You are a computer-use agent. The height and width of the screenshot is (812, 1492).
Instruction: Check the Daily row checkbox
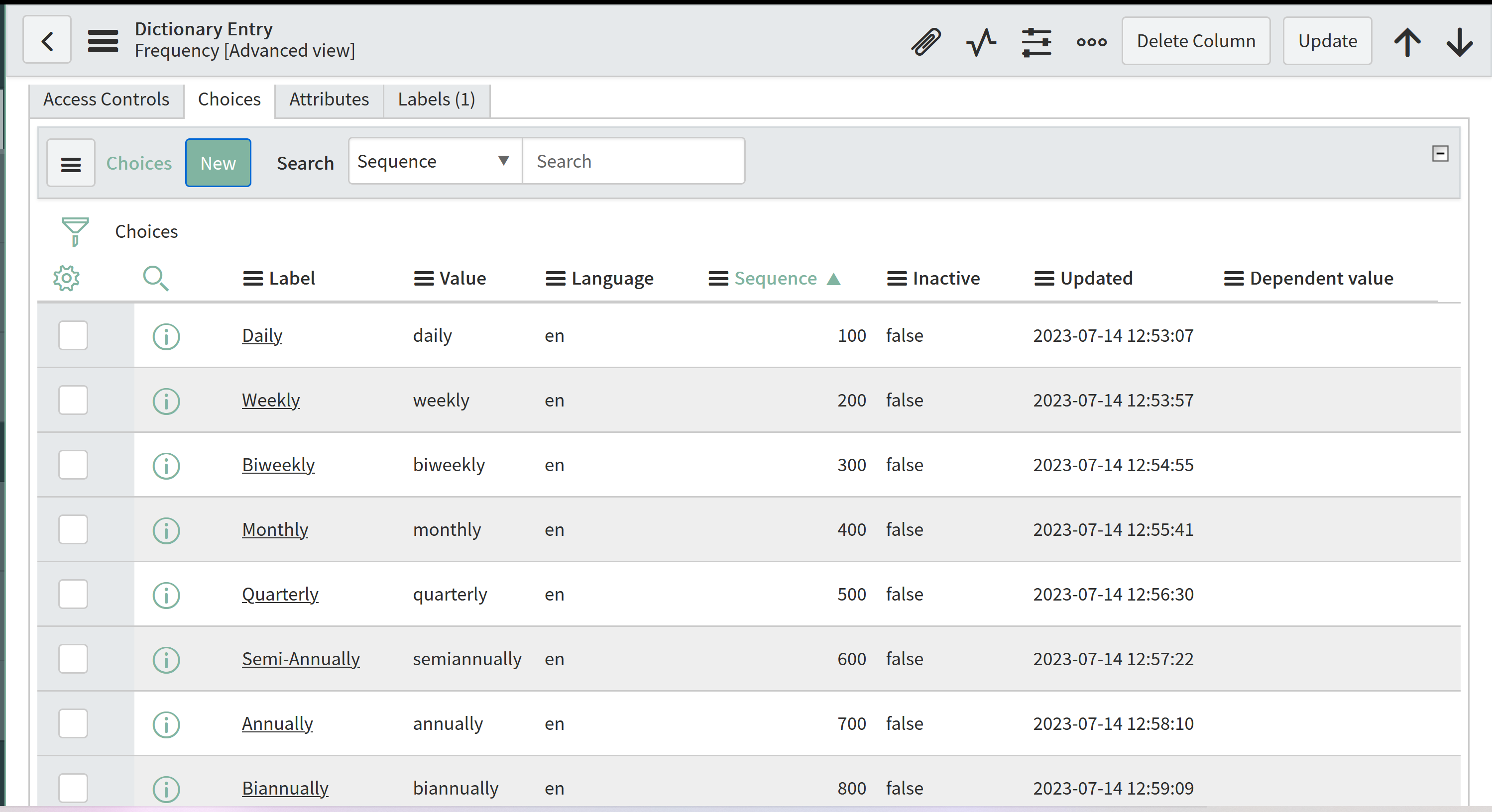[73, 336]
